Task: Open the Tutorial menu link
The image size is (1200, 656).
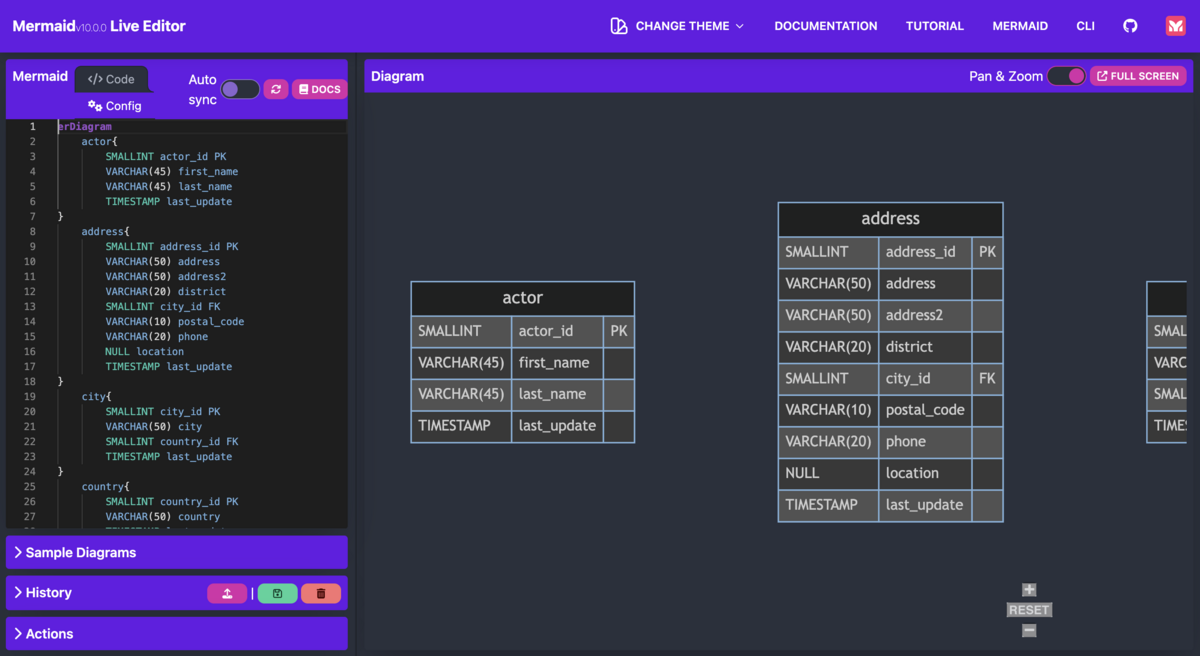Action: point(935,26)
